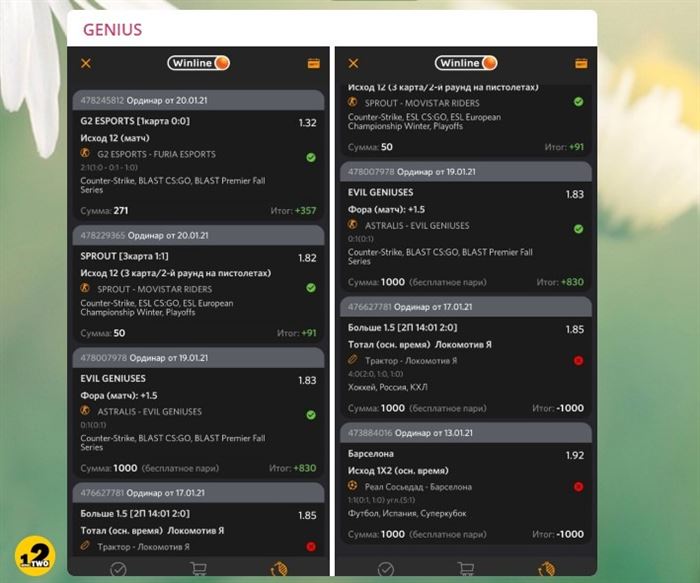Image resolution: width=700 pixels, height=583 pixels.
Task: Click odds value 1.32 on G2 bet
Action: 307,123
